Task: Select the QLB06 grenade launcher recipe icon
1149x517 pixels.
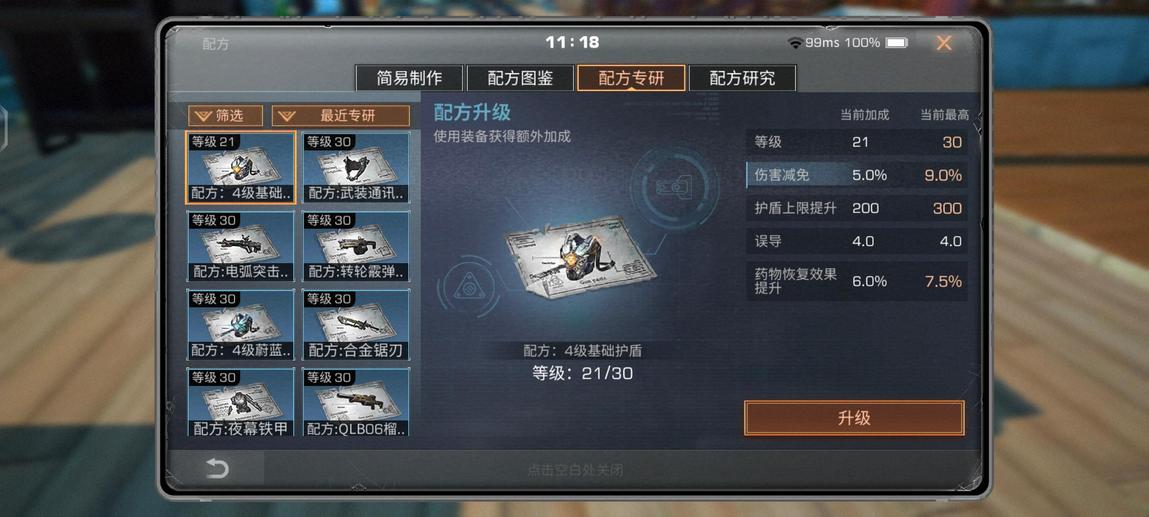Action: click(x=356, y=402)
